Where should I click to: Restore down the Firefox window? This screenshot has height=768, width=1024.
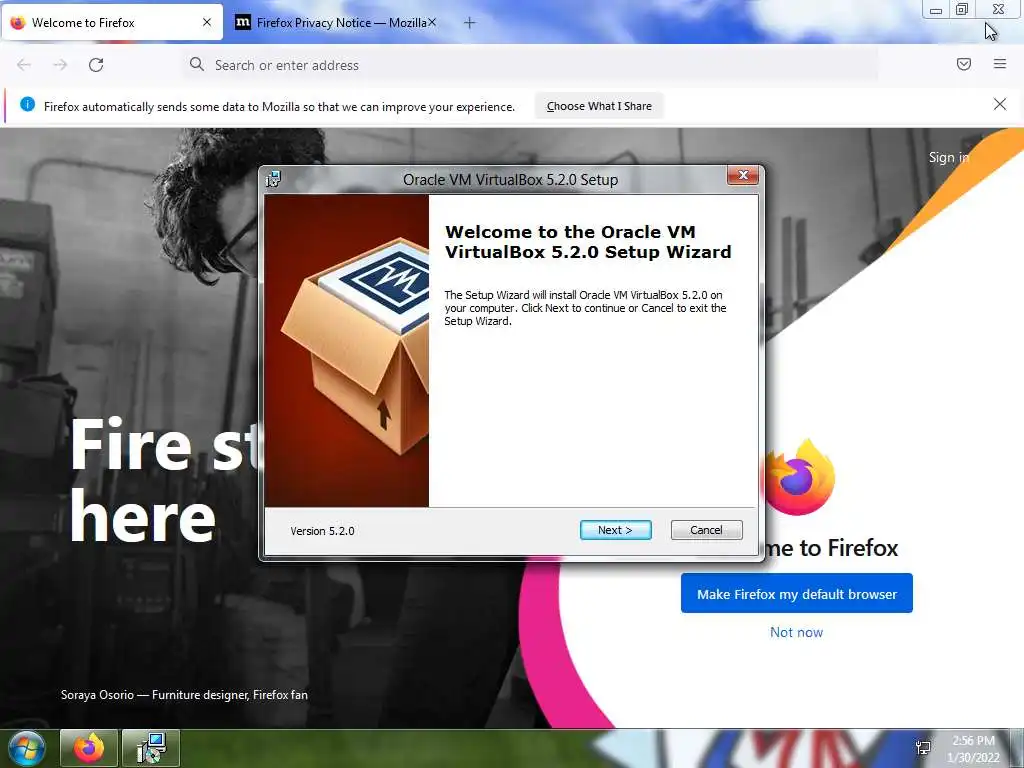pos(962,10)
